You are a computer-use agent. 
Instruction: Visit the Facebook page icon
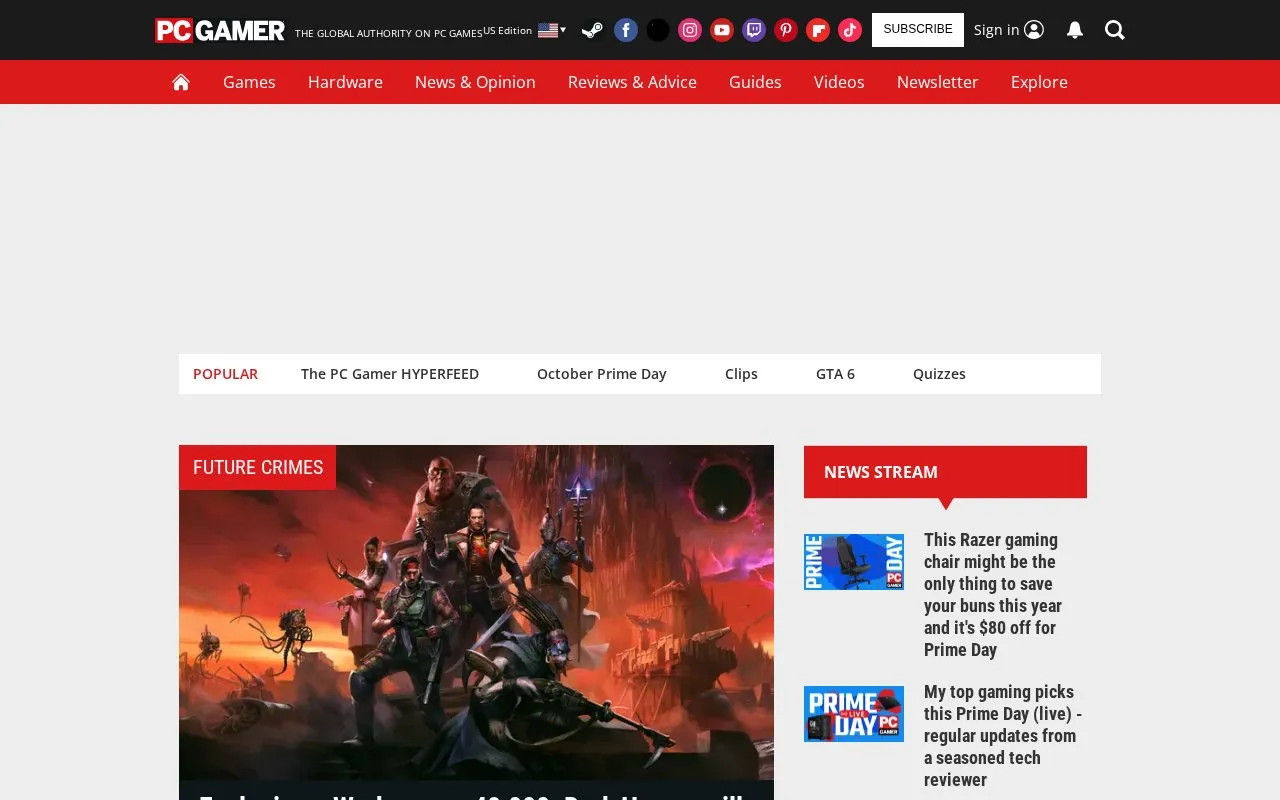coord(626,30)
